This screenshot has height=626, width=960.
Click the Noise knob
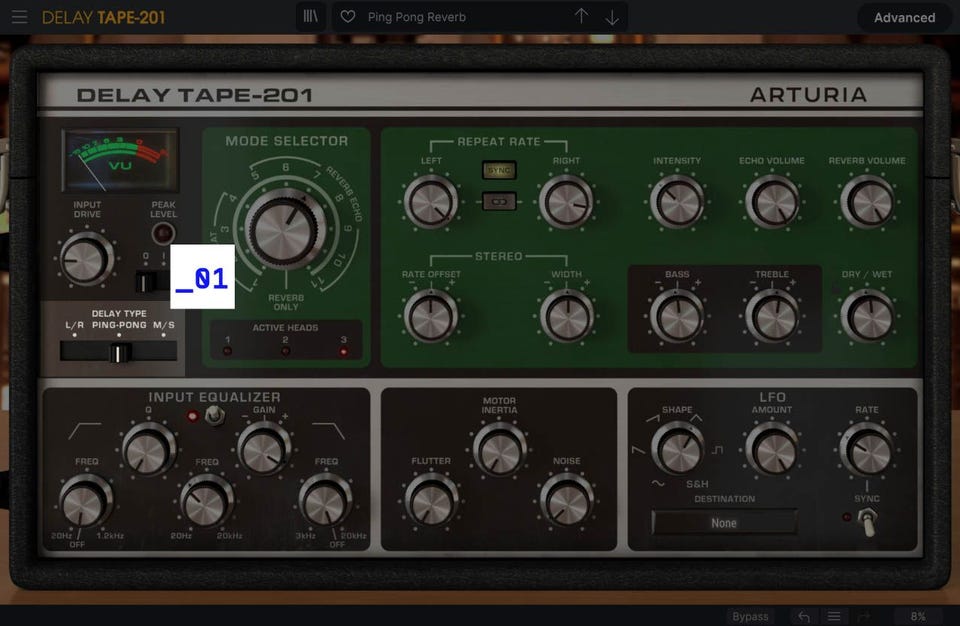[x=566, y=501]
